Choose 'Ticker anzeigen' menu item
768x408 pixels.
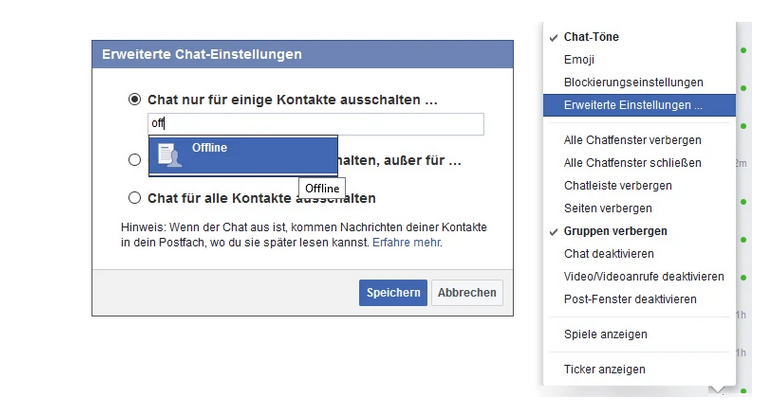tap(639, 369)
